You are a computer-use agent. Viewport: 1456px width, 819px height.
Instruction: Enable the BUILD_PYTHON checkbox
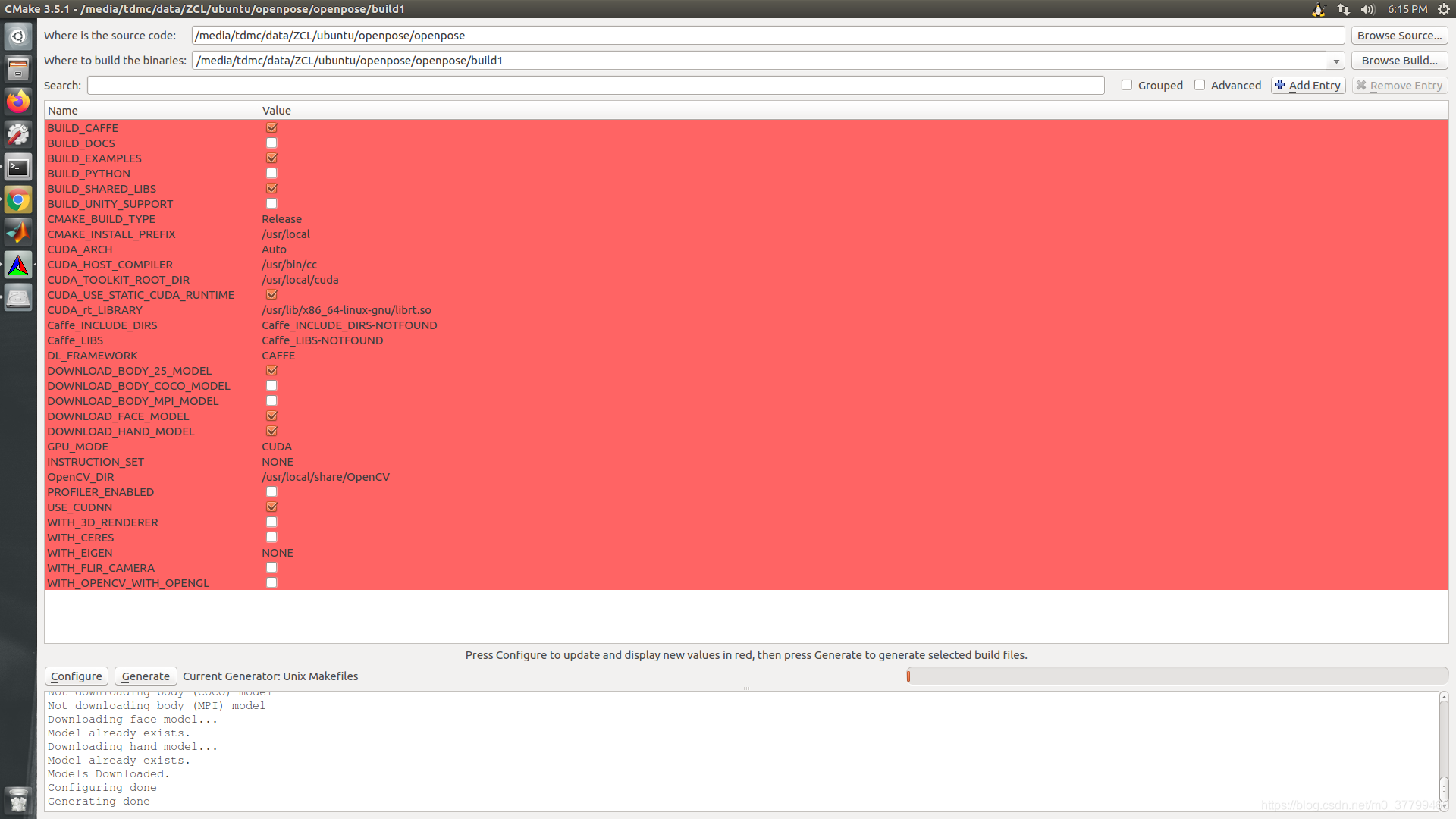click(x=271, y=174)
